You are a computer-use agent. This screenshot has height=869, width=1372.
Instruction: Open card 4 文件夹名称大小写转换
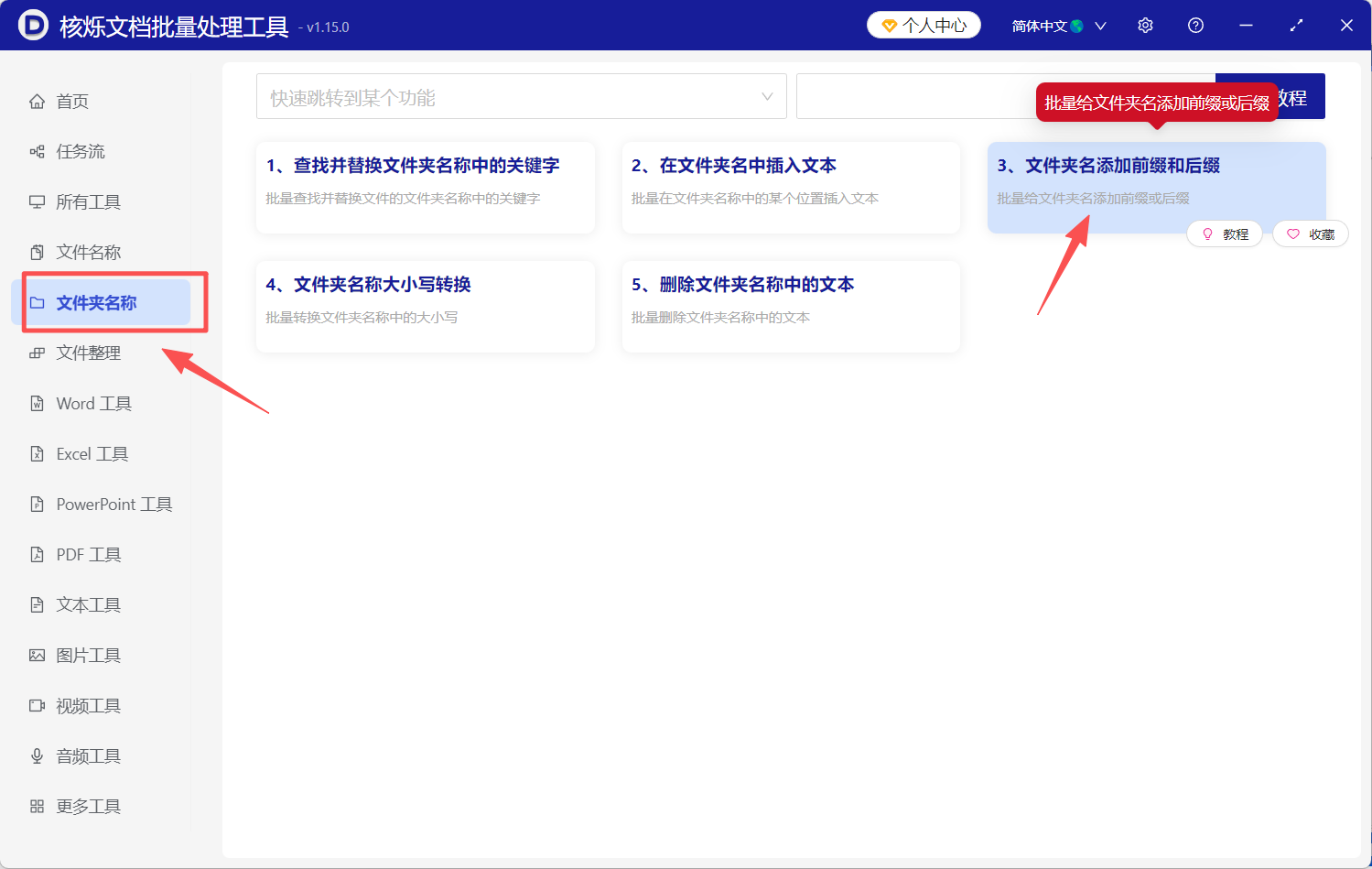426,307
